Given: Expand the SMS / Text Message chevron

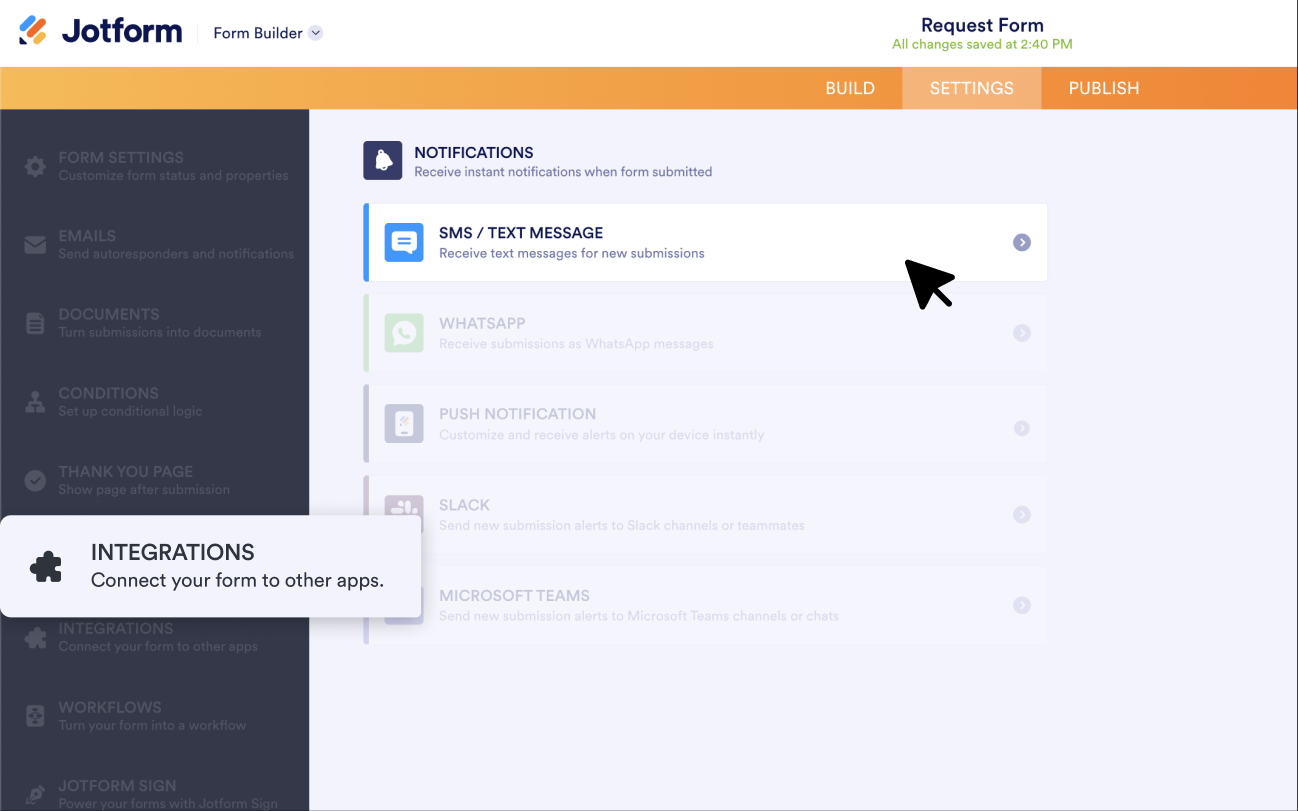Looking at the screenshot, I should pos(1021,242).
